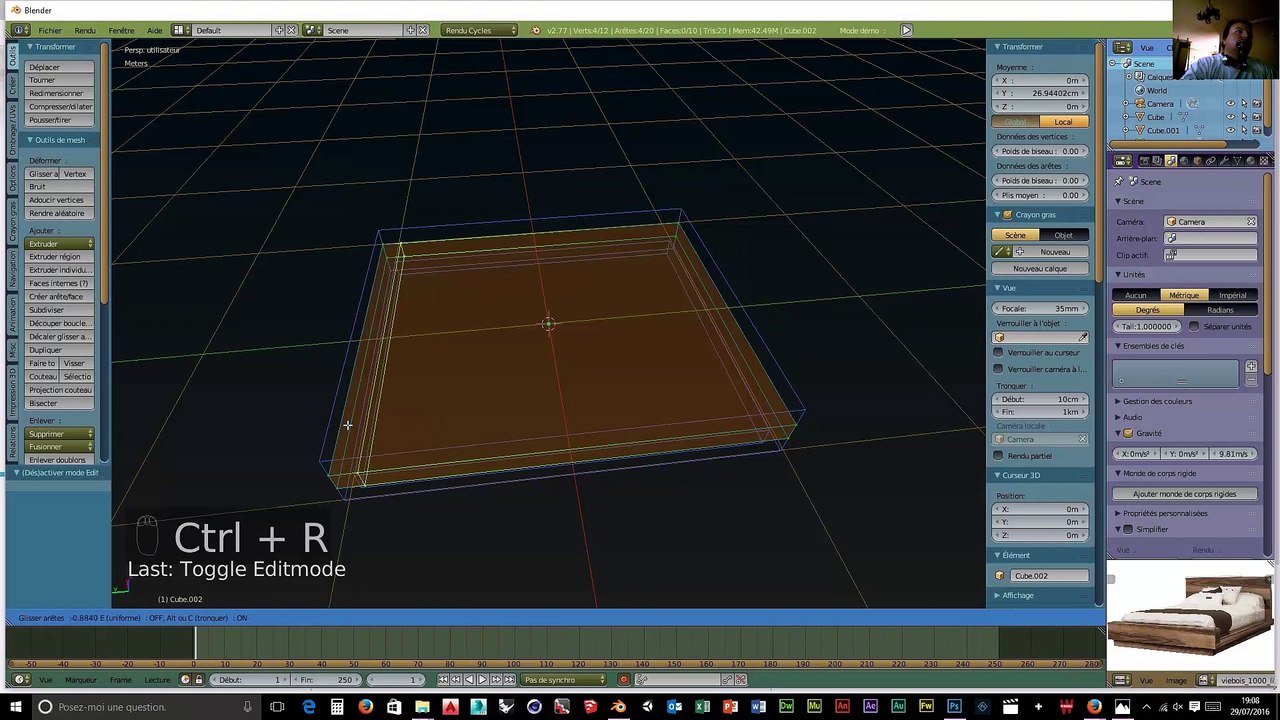
Task: Open the Object properties tab icon
Action: pyautogui.click(x=1197, y=161)
